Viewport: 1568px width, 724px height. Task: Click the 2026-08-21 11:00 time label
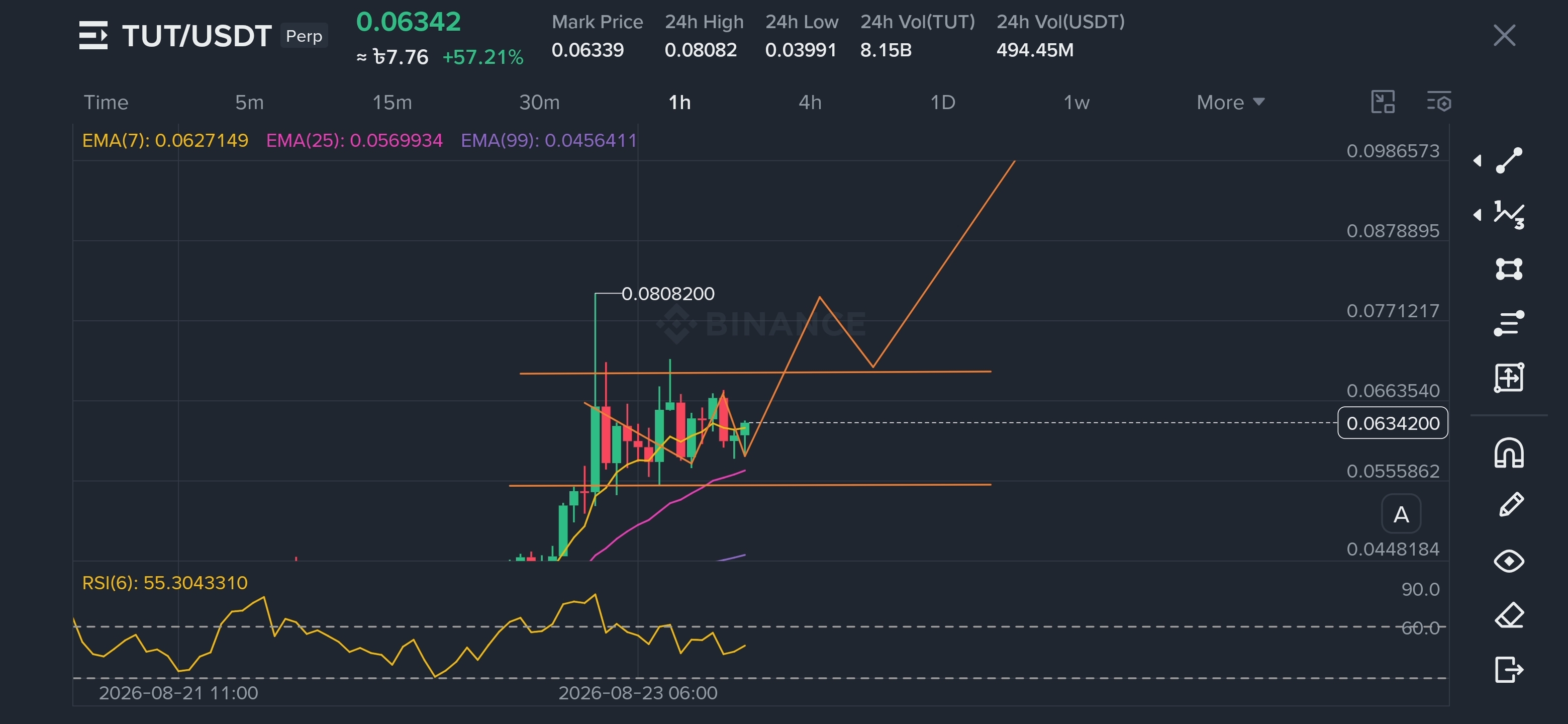(178, 693)
